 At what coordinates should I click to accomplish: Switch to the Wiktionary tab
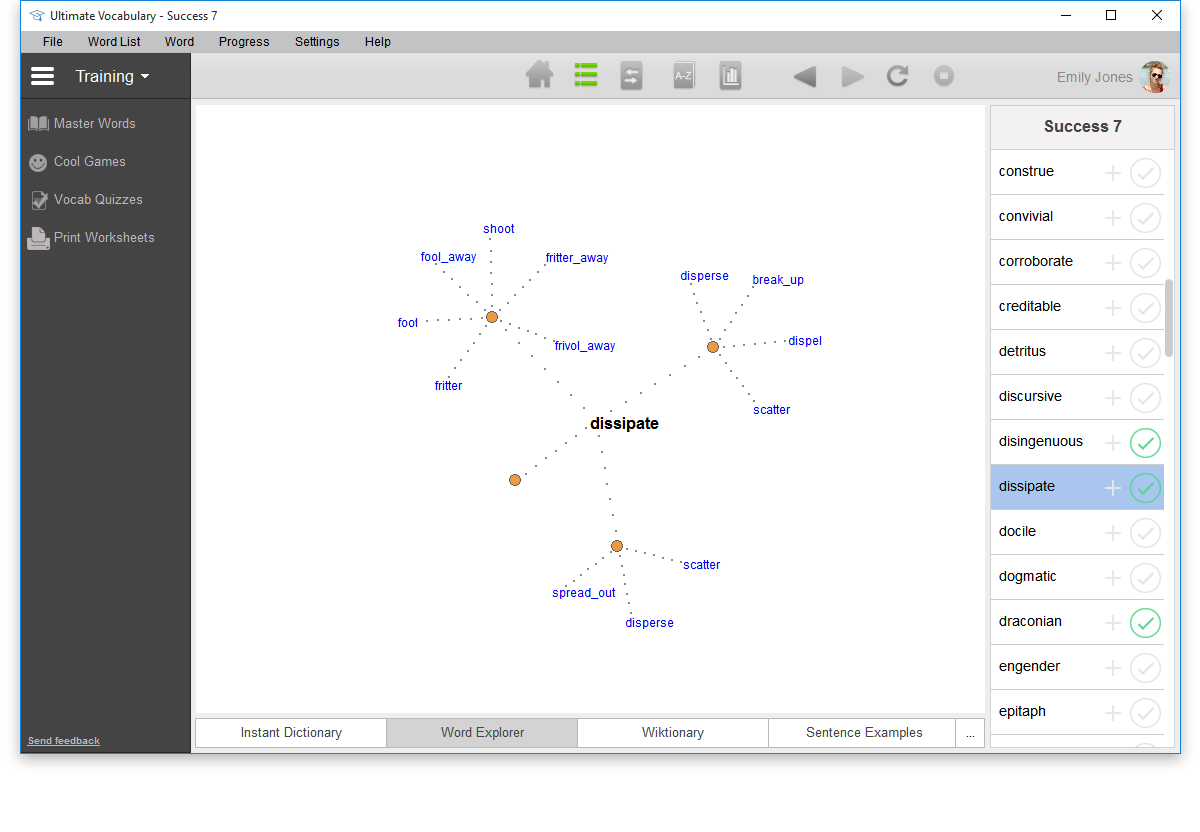click(x=672, y=733)
